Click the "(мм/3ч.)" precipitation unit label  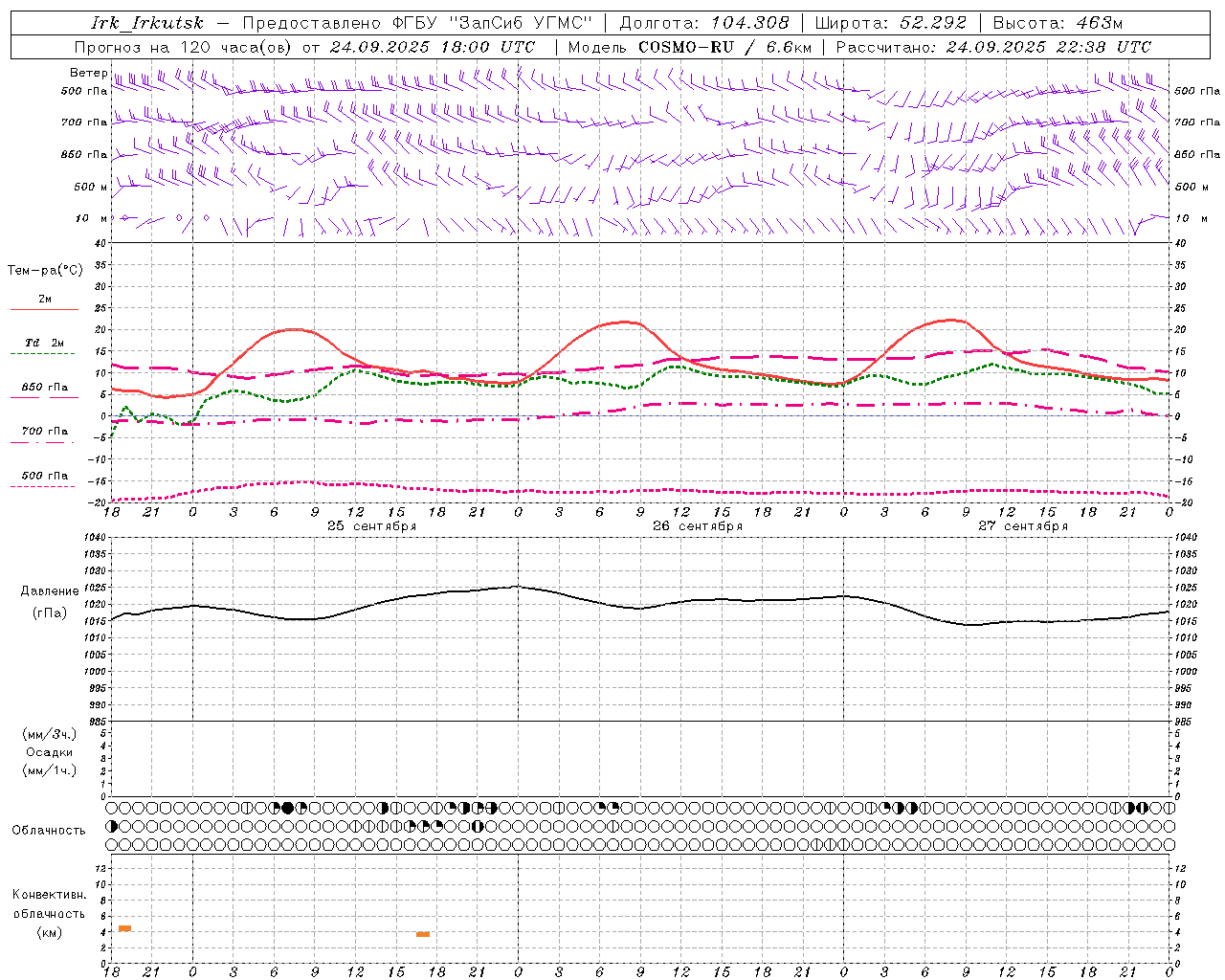49,734
